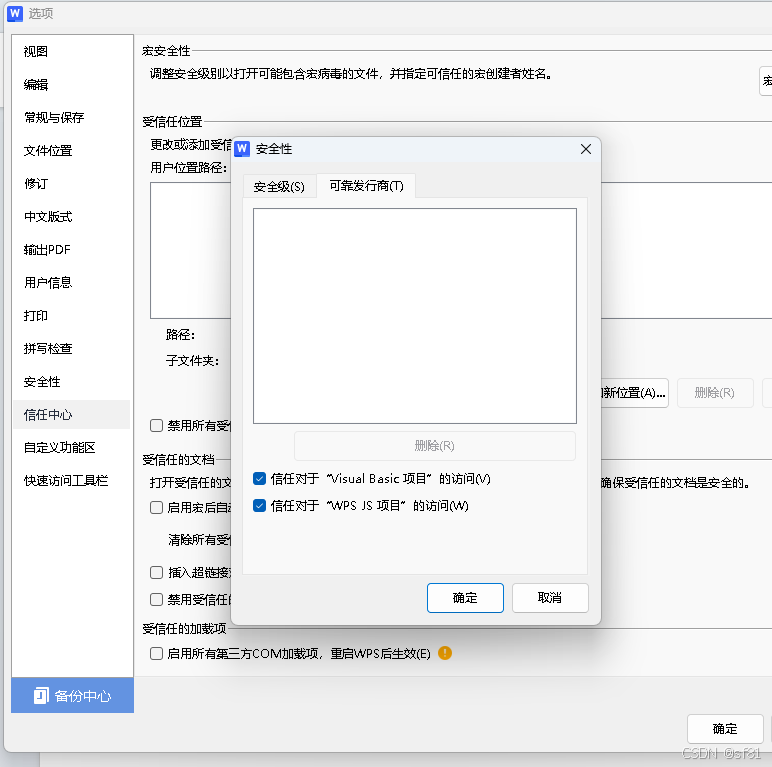The width and height of the screenshot is (772, 767).
Task: Open the 编辑 options page
Action: [71, 84]
